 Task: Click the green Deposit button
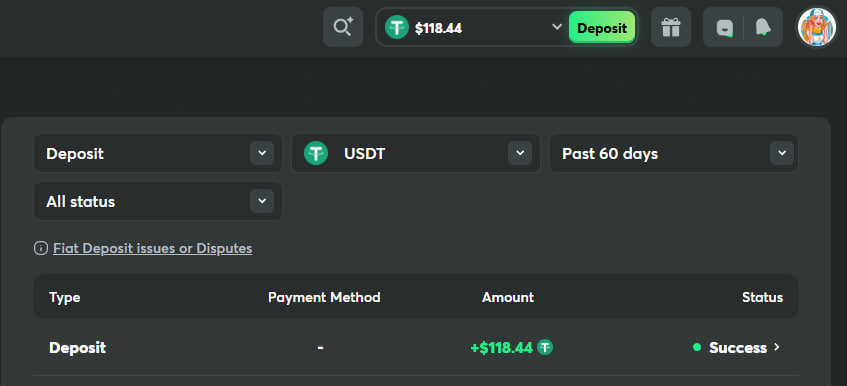click(x=602, y=28)
